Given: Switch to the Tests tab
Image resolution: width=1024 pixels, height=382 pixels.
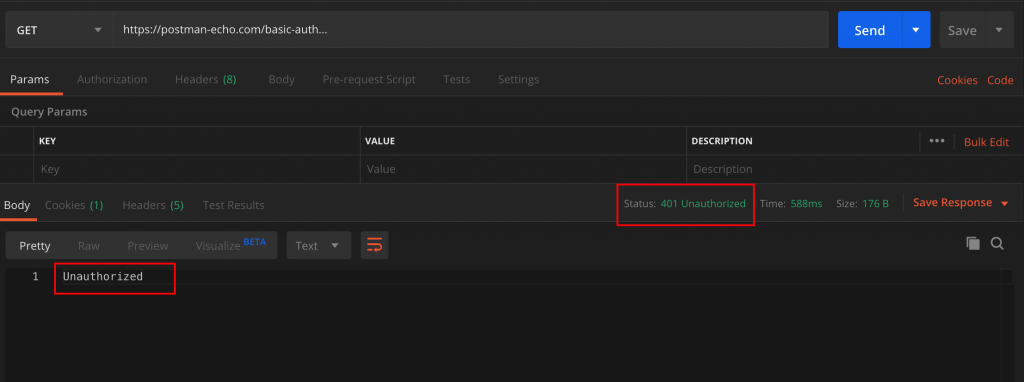Looking at the screenshot, I should [456, 80].
